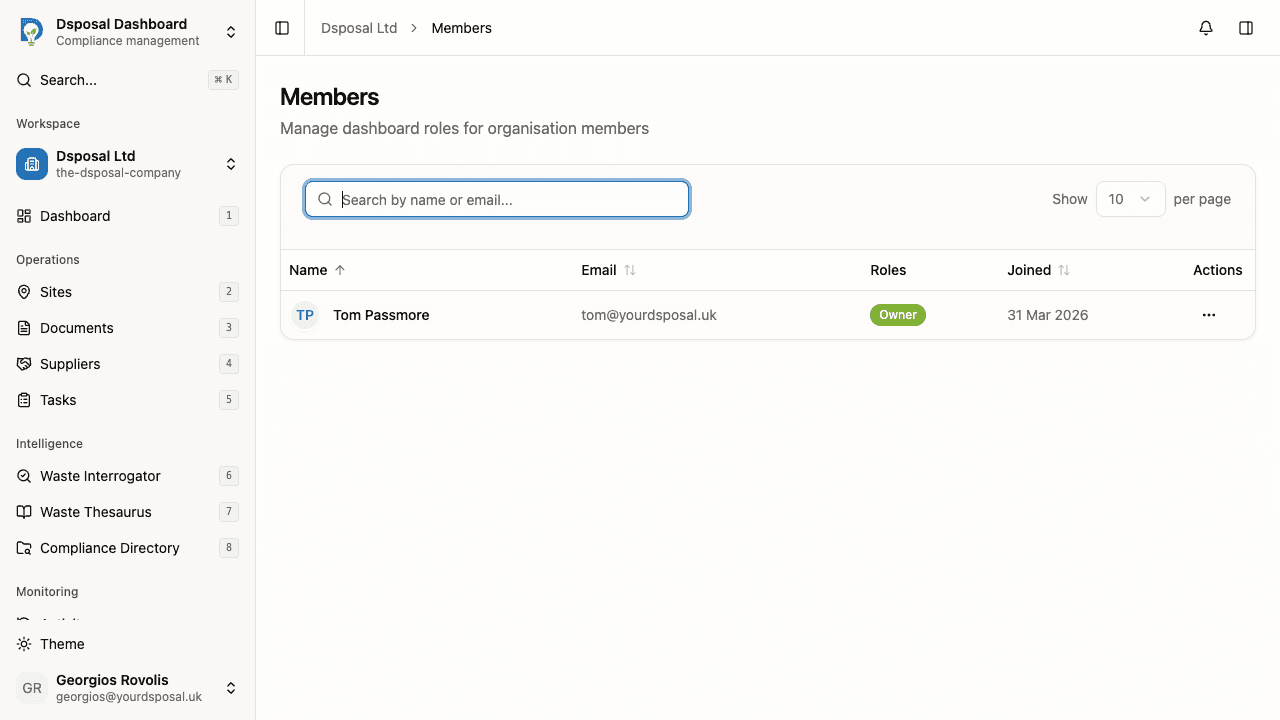Toggle the right panel open
This screenshot has height=720, width=1280.
(1246, 28)
